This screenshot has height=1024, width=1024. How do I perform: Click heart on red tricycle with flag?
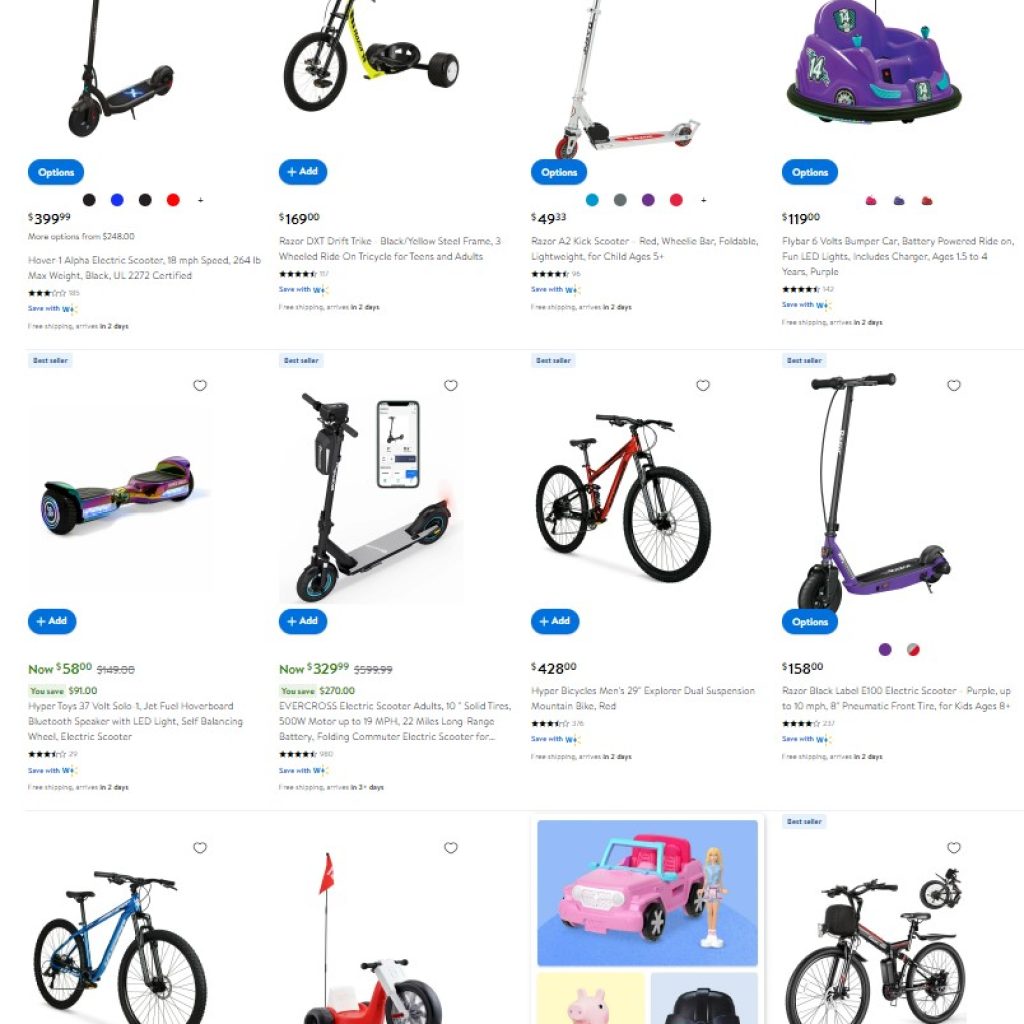[x=451, y=848]
